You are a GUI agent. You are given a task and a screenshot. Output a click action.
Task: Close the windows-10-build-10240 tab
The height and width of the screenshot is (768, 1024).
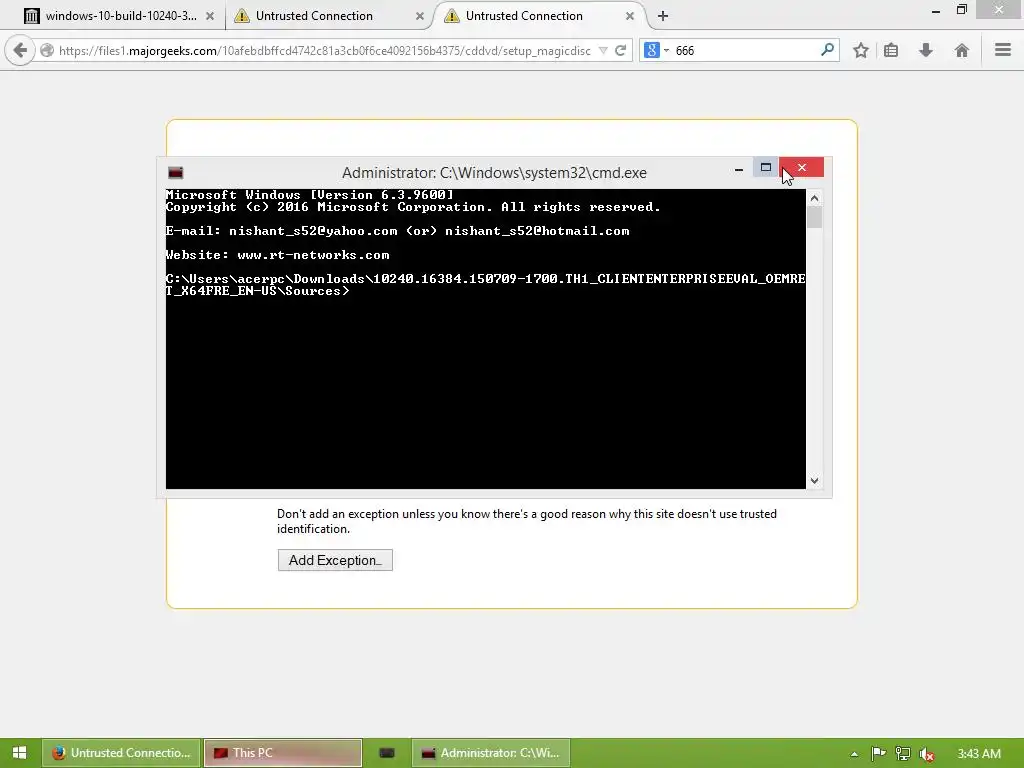210,16
